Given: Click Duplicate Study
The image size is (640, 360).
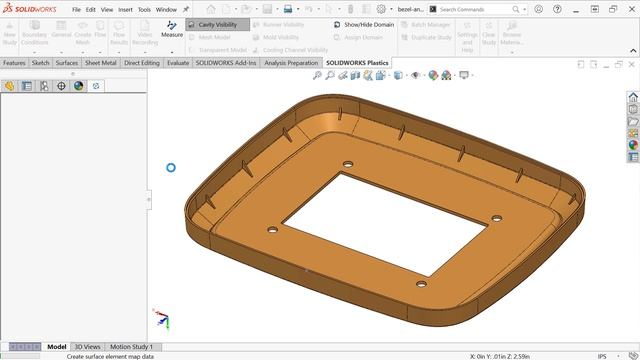Looking at the screenshot, I should click(x=426, y=37).
